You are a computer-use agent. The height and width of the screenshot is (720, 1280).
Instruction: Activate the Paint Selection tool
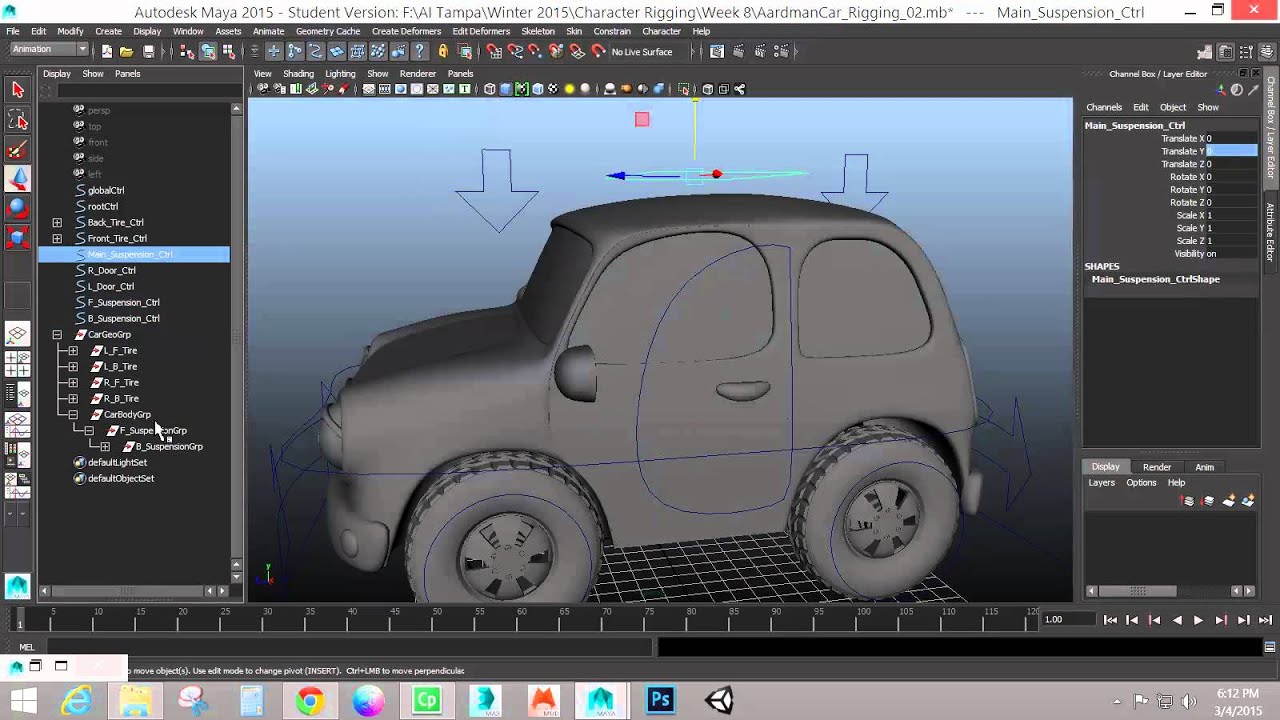(17, 151)
